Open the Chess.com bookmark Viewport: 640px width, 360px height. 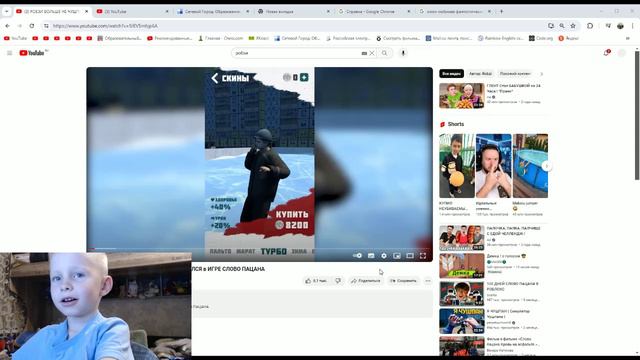pyautogui.click(x=220, y=38)
